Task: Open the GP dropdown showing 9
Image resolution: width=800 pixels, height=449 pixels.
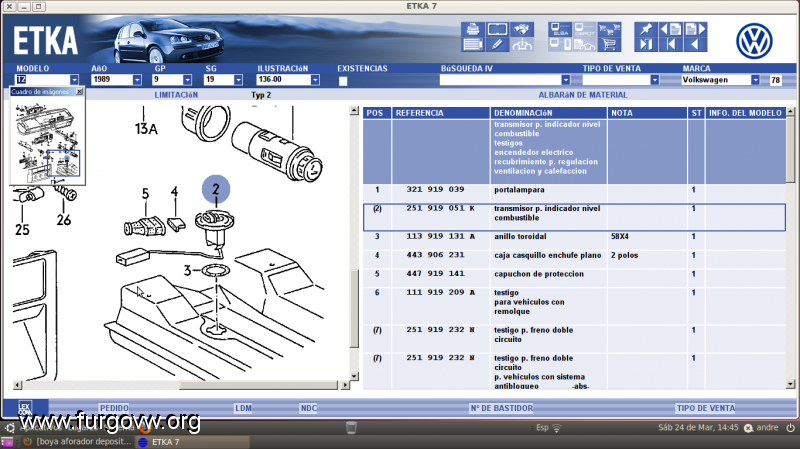Action: tap(187, 80)
